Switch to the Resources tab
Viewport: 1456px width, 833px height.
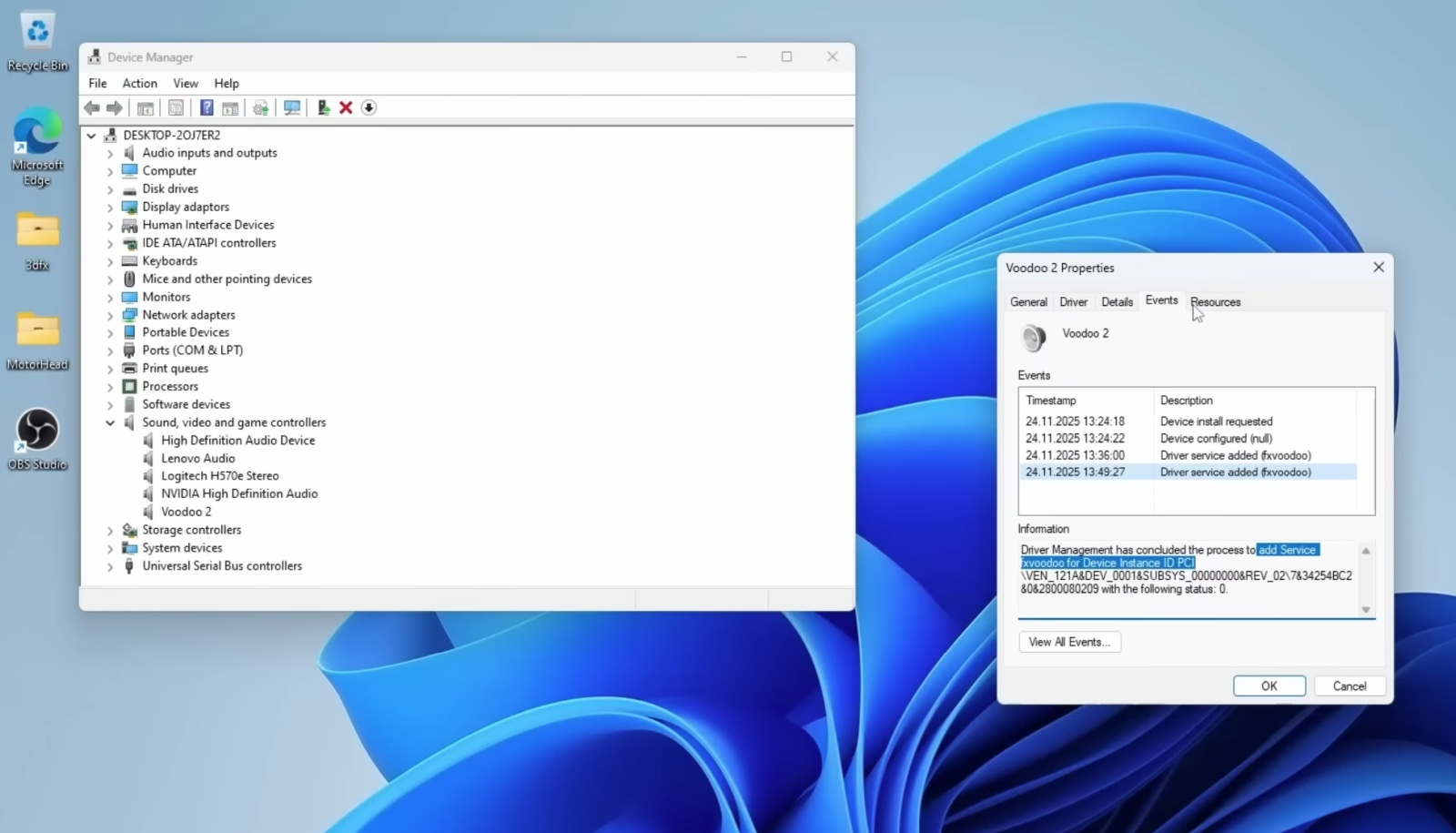[1215, 302]
